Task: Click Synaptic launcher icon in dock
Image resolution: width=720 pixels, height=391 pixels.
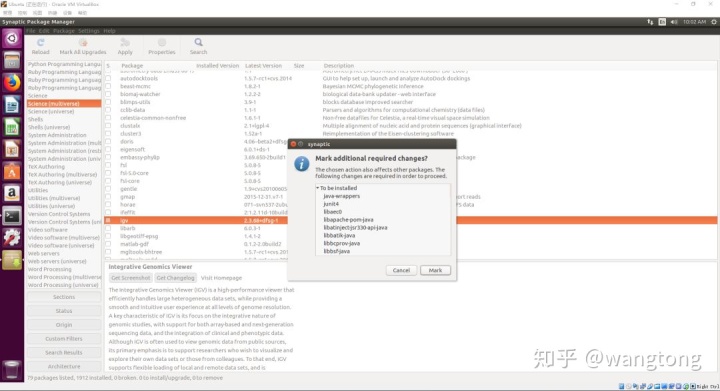Action: 12,260
